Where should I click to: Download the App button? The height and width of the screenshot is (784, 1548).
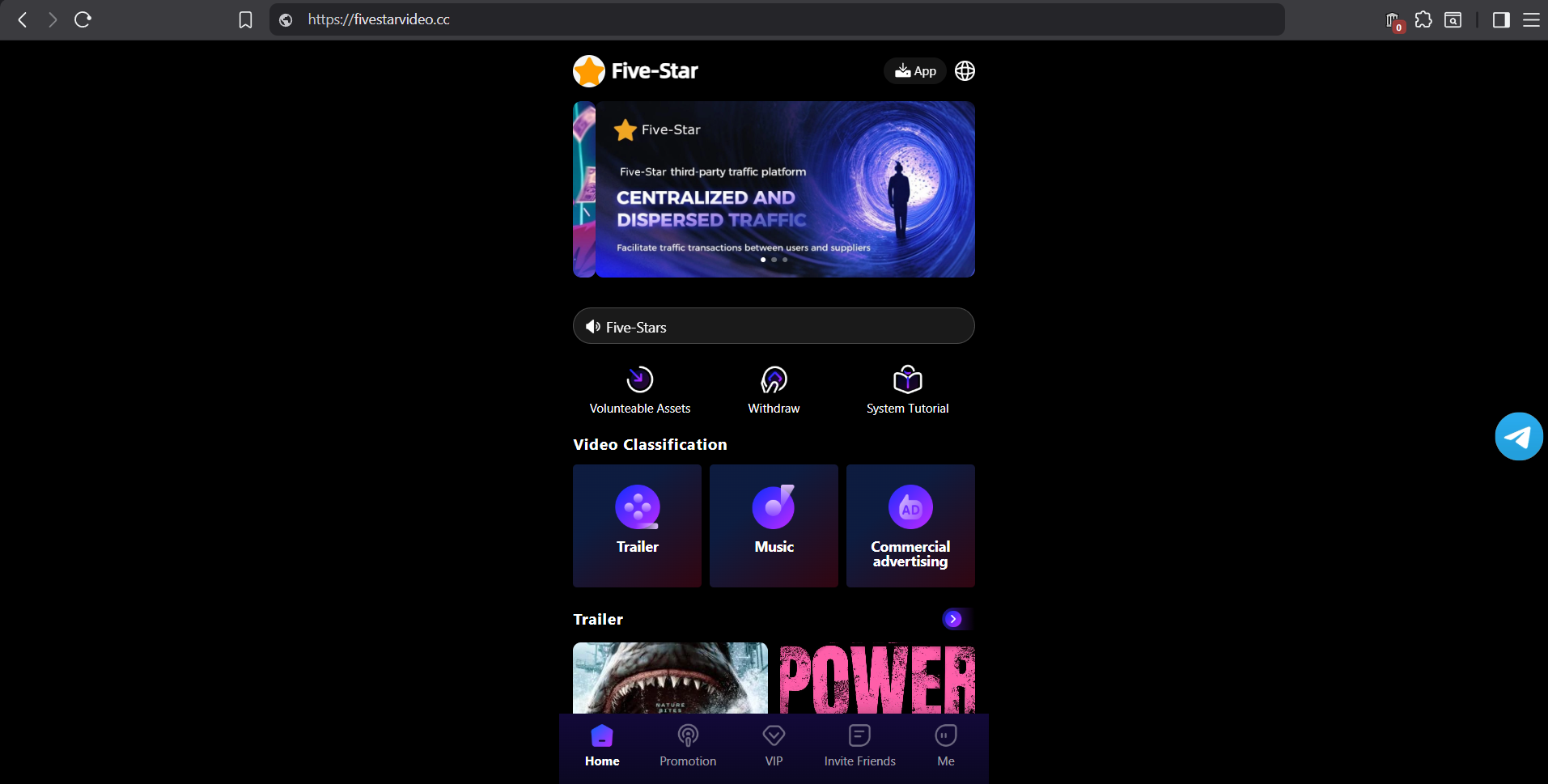coord(915,71)
